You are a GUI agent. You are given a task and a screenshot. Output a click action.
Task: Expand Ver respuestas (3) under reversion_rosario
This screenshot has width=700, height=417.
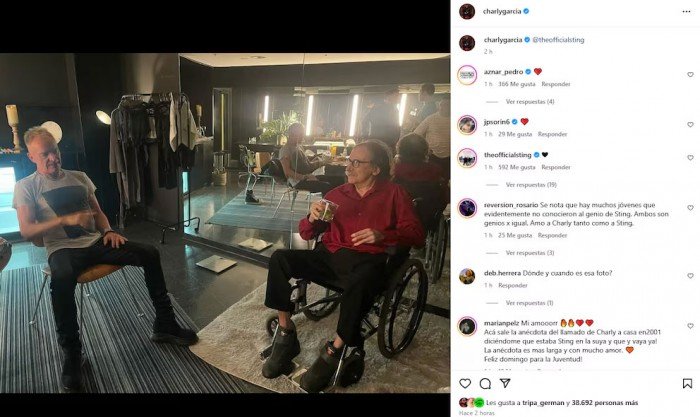(x=529, y=253)
